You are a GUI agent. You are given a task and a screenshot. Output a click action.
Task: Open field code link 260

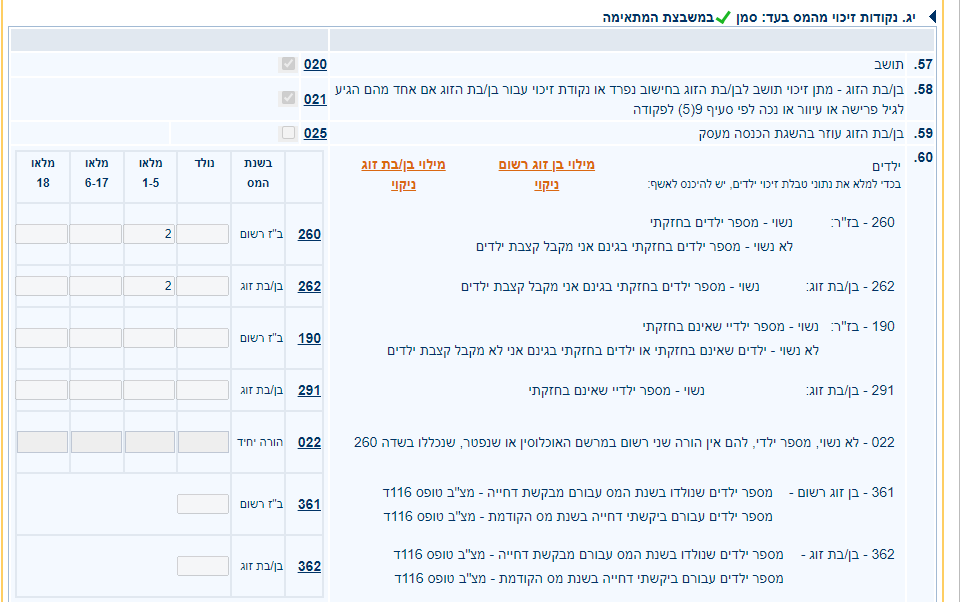click(309, 234)
